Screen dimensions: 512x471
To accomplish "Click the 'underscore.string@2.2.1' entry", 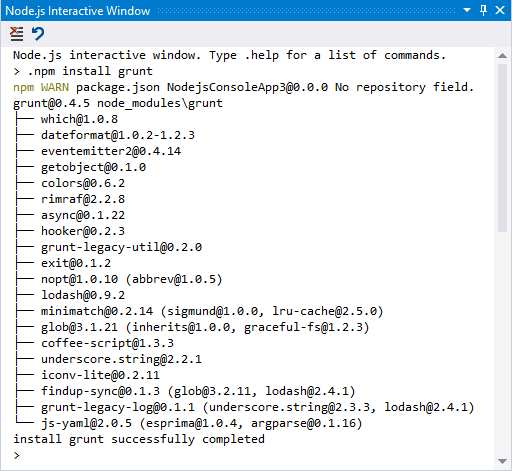I will click(x=121, y=359).
